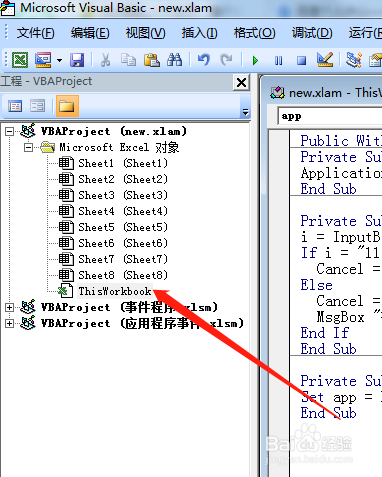The height and width of the screenshot is (477, 382).
Task: Click the i = InputB code line
Action: pos(341,237)
